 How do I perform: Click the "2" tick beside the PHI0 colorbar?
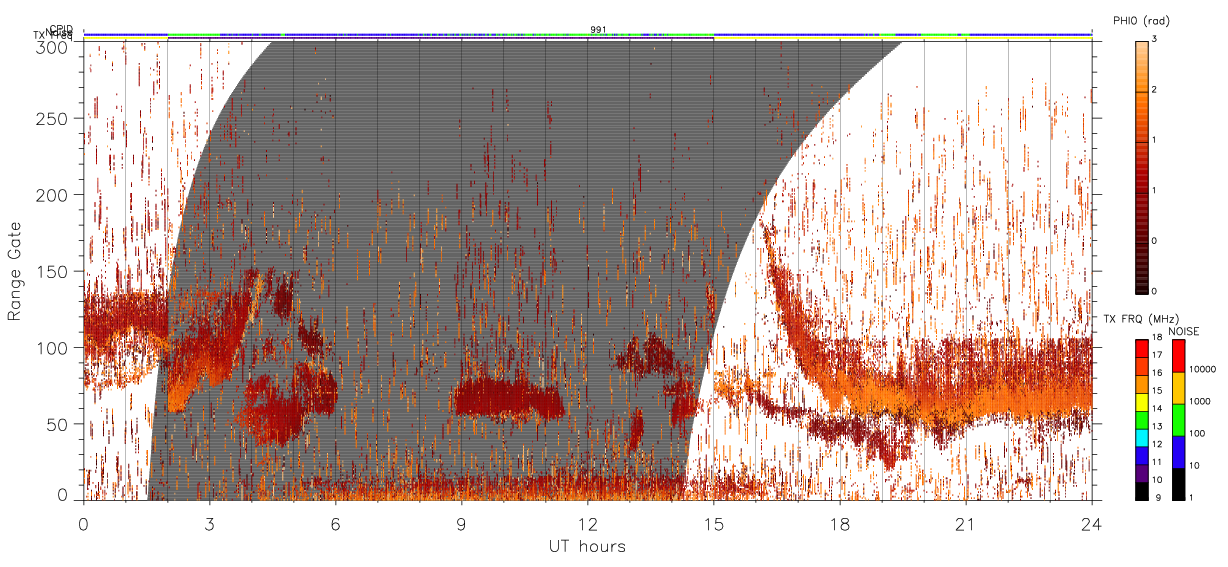(1156, 91)
